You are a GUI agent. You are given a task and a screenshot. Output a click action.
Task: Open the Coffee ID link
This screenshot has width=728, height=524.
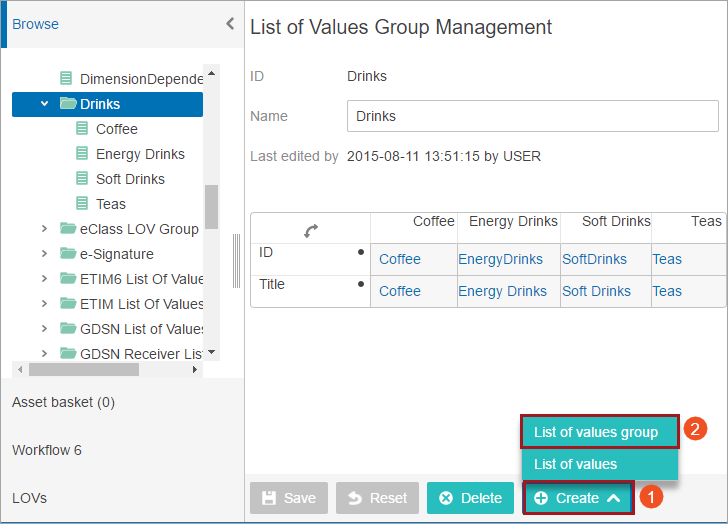[x=400, y=259]
